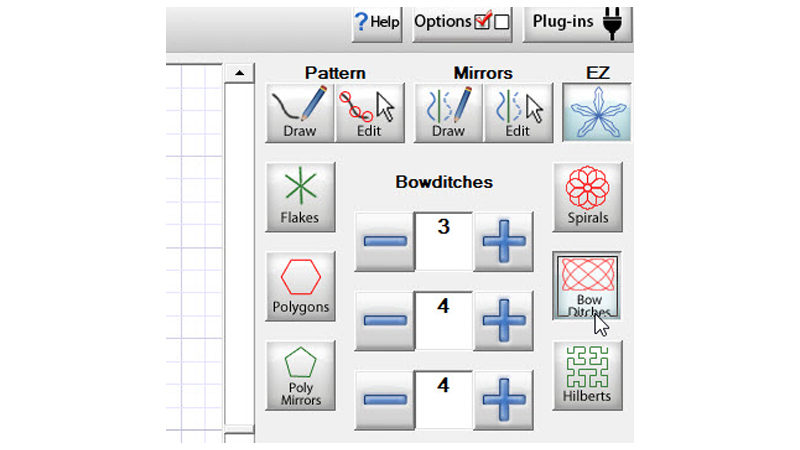Screen dimensions: 800x450
Task: Select the Pattern Draw tool
Action: click(x=299, y=112)
